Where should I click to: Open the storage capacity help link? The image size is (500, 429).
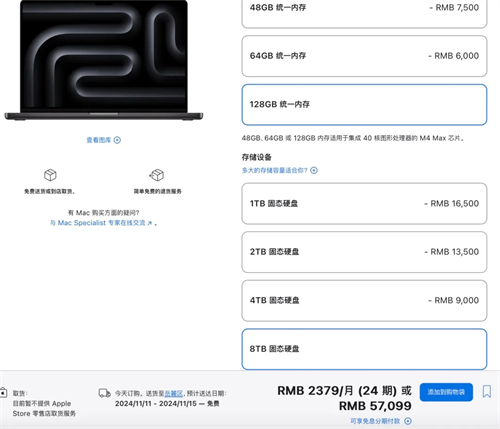pos(274,170)
